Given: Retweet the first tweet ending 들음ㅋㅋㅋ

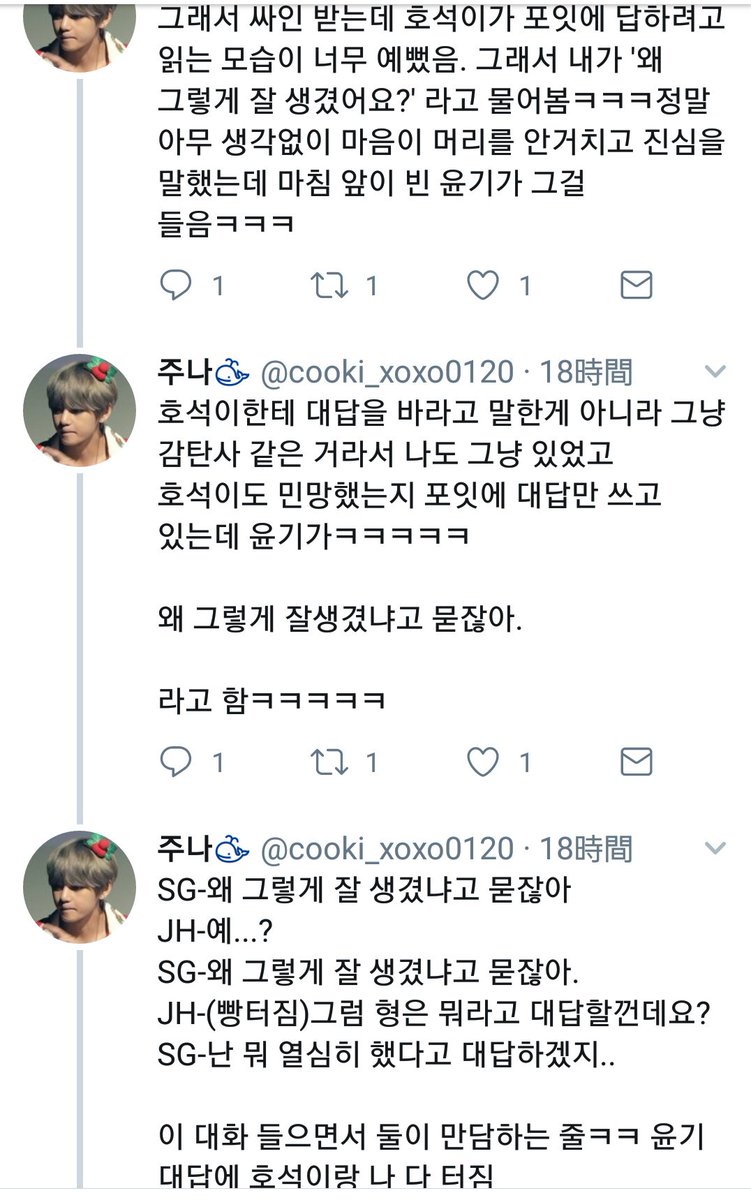Looking at the screenshot, I should coord(327,286).
